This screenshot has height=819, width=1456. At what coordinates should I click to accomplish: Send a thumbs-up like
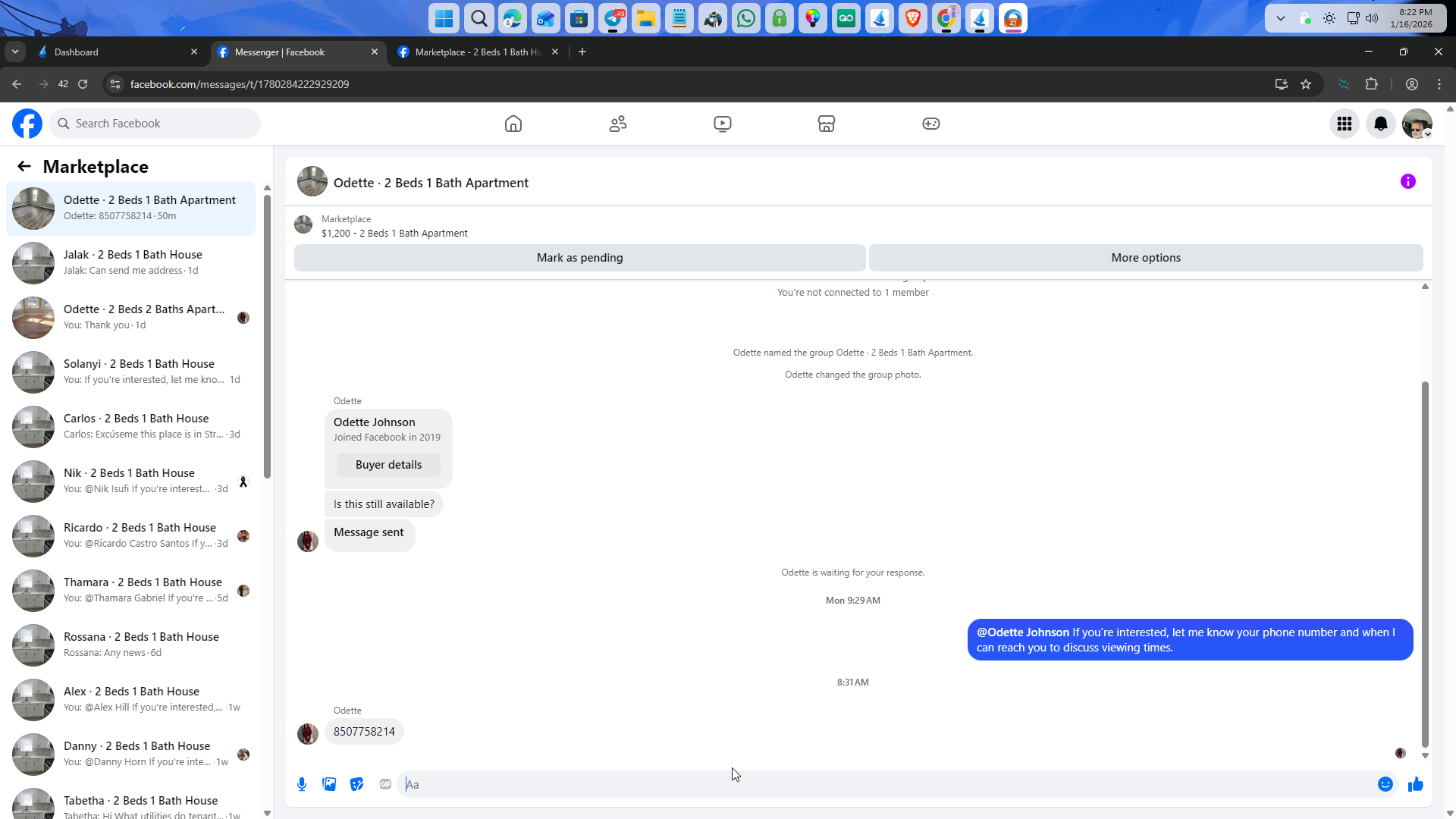click(x=1415, y=784)
